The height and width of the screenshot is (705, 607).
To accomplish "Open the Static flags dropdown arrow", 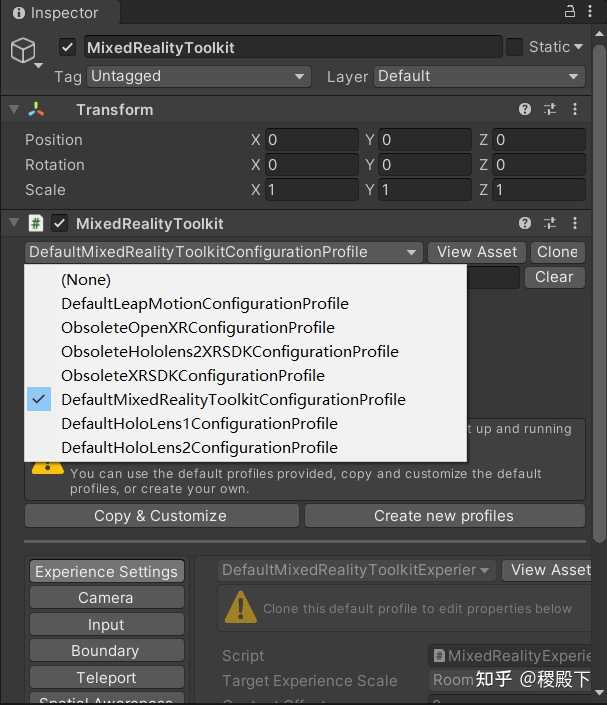I will pyautogui.click(x=579, y=47).
